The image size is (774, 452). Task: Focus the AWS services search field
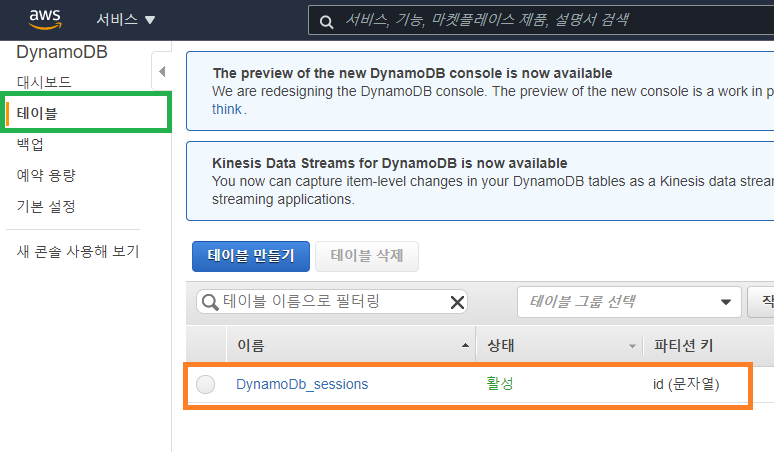tap(541, 20)
